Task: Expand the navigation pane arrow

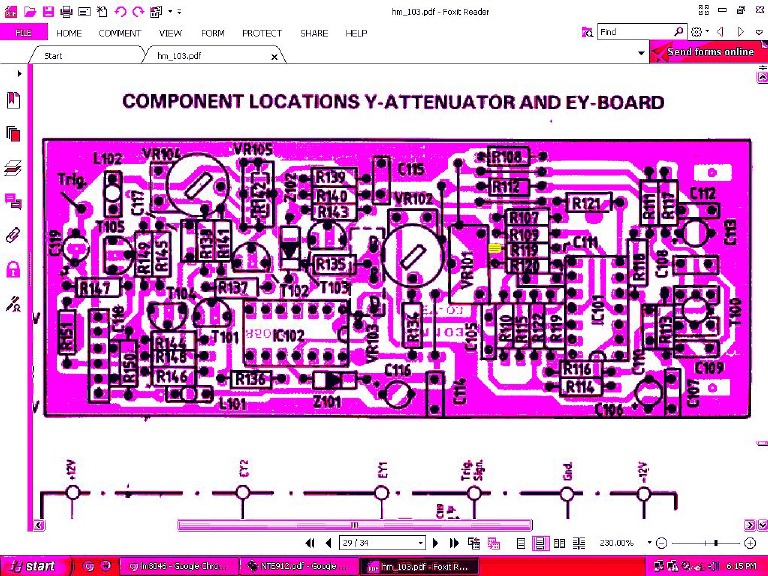Action: (x=21, y=73)
